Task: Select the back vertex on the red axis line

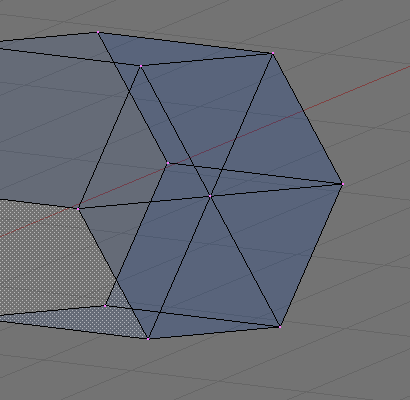Action: coord(168,163)
